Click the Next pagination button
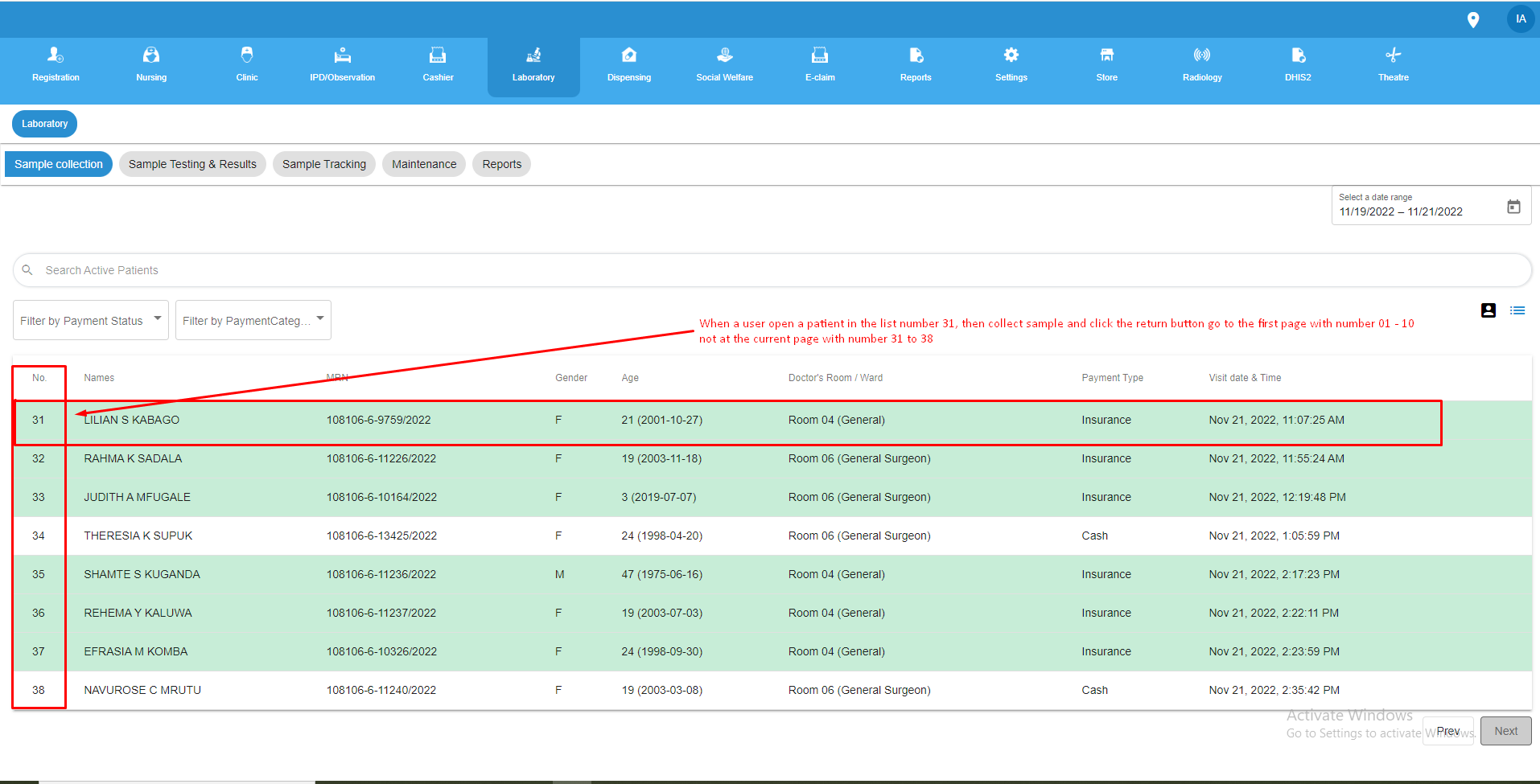This screenshot has width=1540, height=784. [x=1505, y=730]
